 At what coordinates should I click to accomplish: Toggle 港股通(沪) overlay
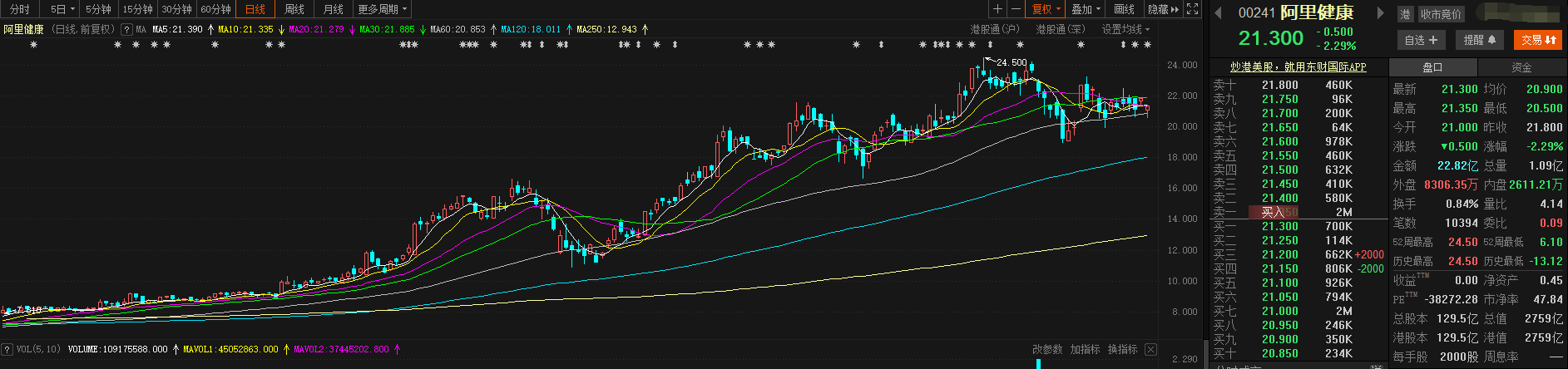994,29
